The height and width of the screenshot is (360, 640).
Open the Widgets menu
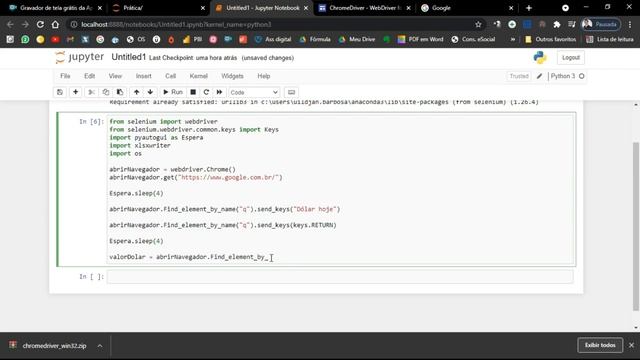tap(232, 76)
